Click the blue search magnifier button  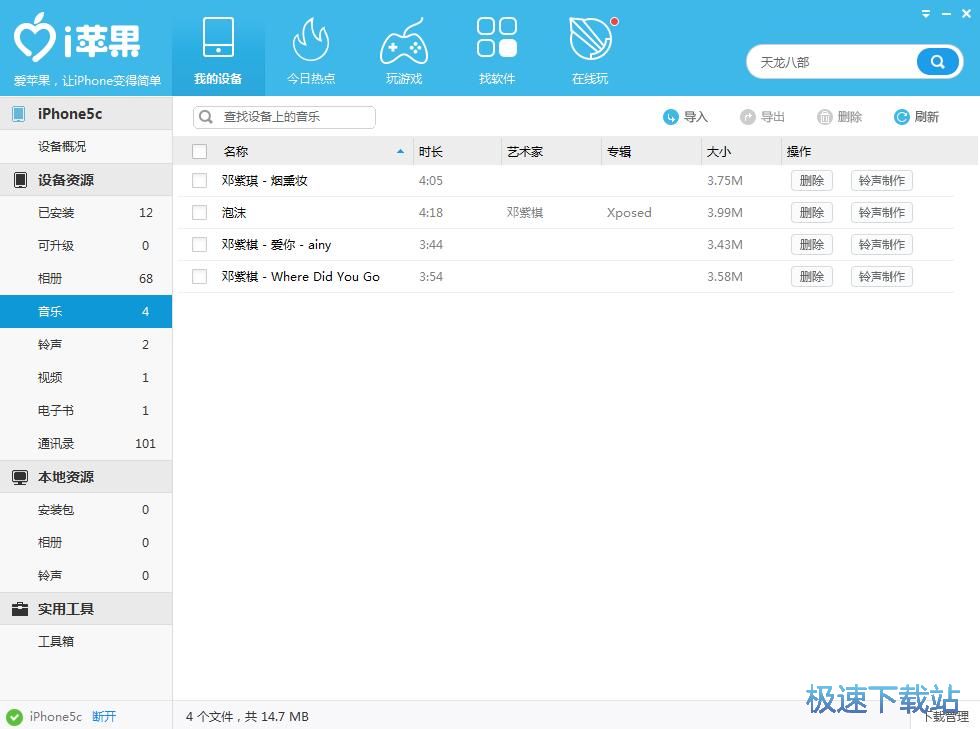click(938, 61)
